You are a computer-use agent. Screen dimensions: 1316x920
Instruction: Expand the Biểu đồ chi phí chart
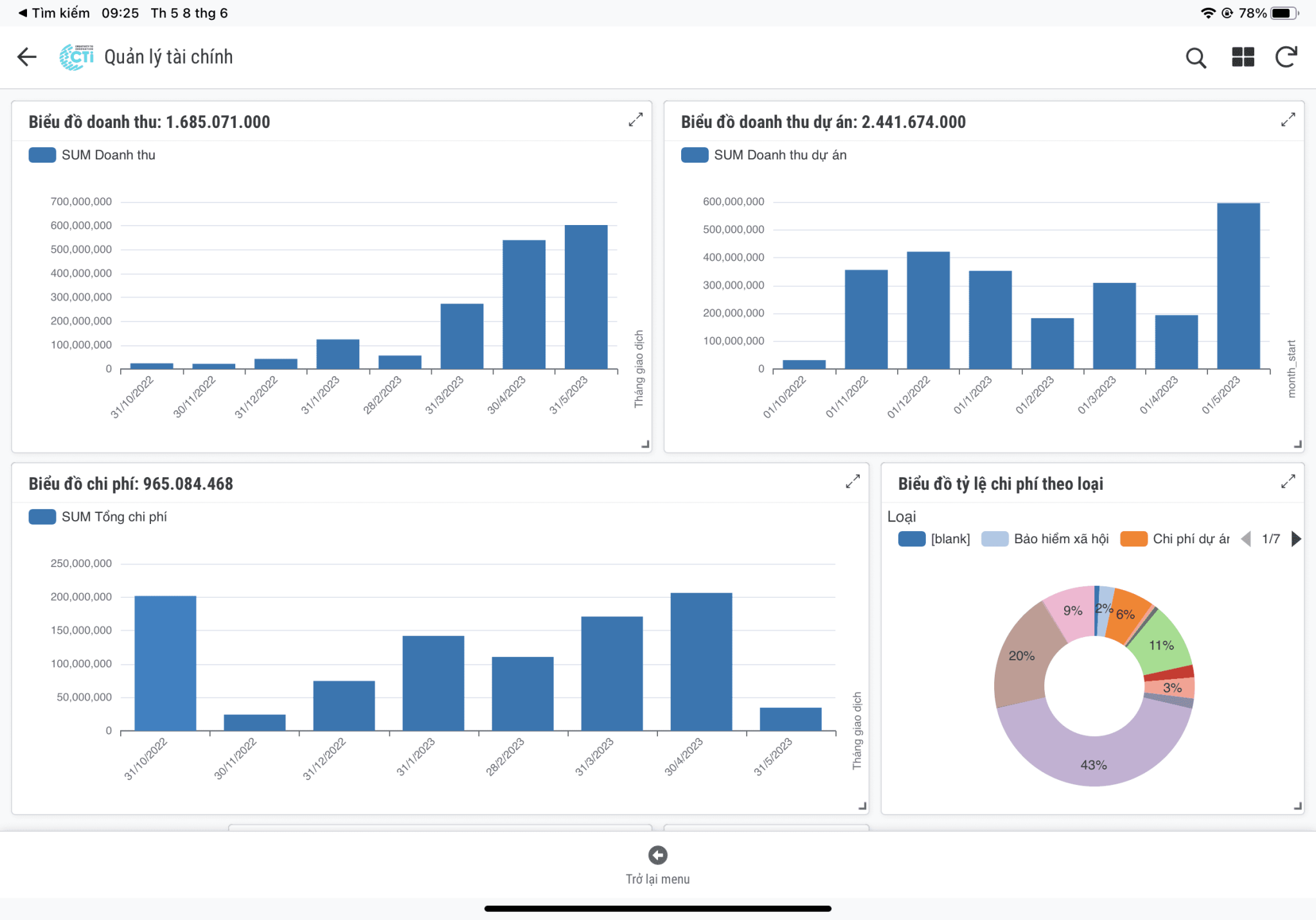click(x=852, y=482)
